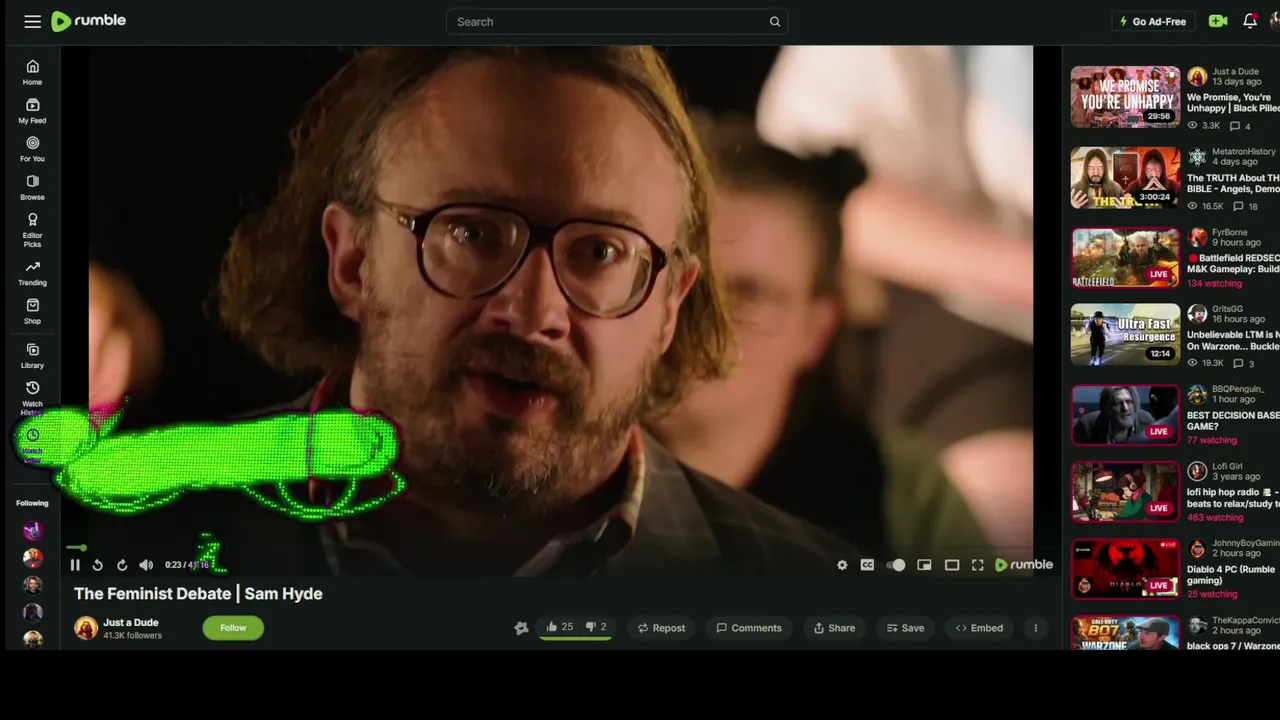Click the FyrBorne channel avatar
The width and height of the screenshot is (1280, 720).
click(1197, 237)
